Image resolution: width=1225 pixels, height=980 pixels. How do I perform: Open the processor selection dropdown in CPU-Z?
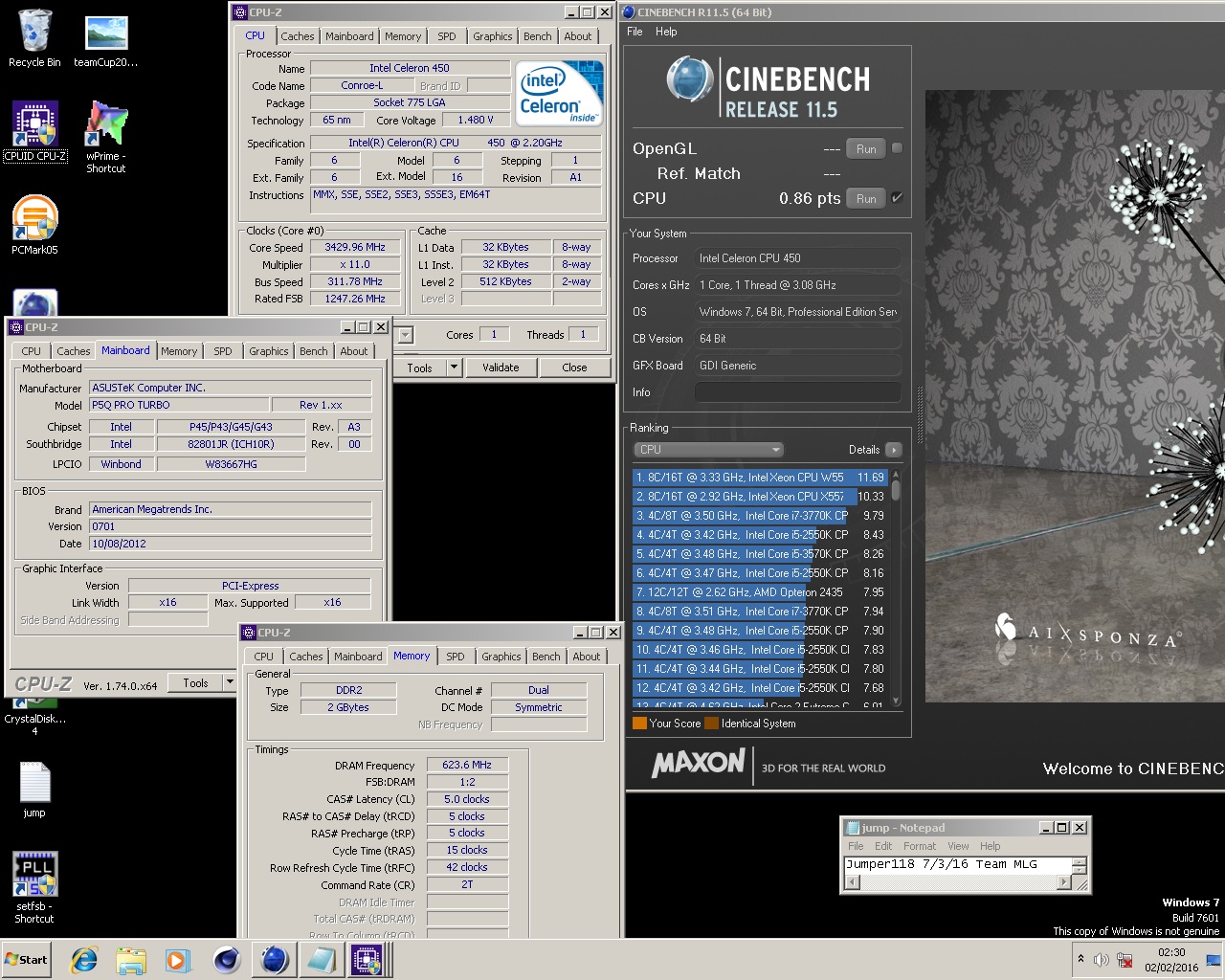coord(406,335)
